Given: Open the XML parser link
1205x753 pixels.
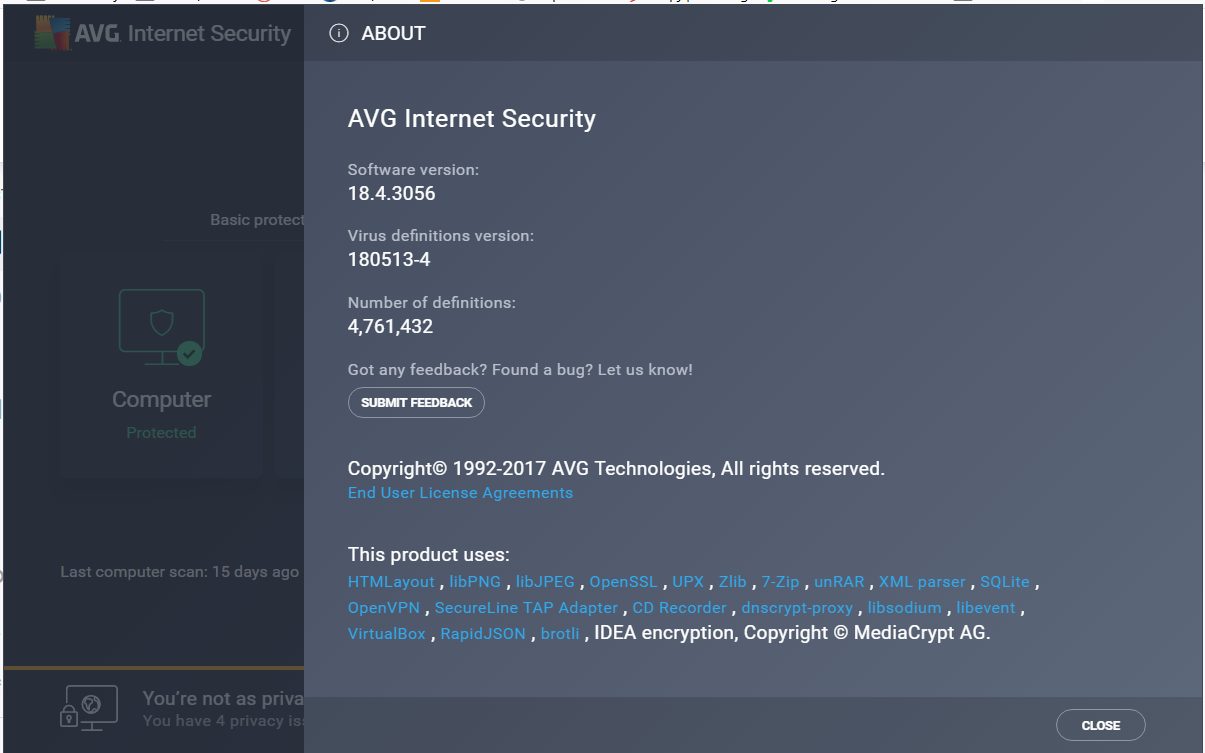Looking at the screenshot, I should [922, 582].
